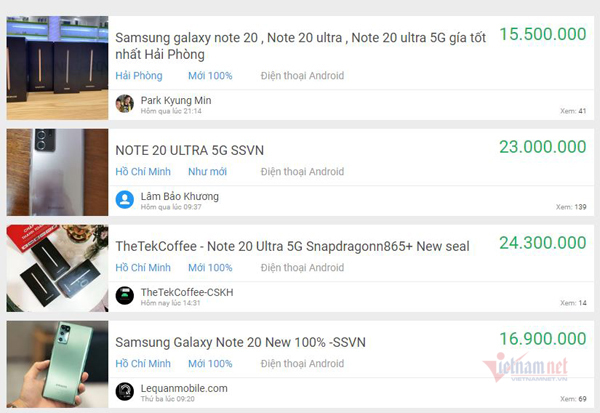Open the TheTekCoffee listing thumbnail
The image size is (600, 413).
(57, 261)
